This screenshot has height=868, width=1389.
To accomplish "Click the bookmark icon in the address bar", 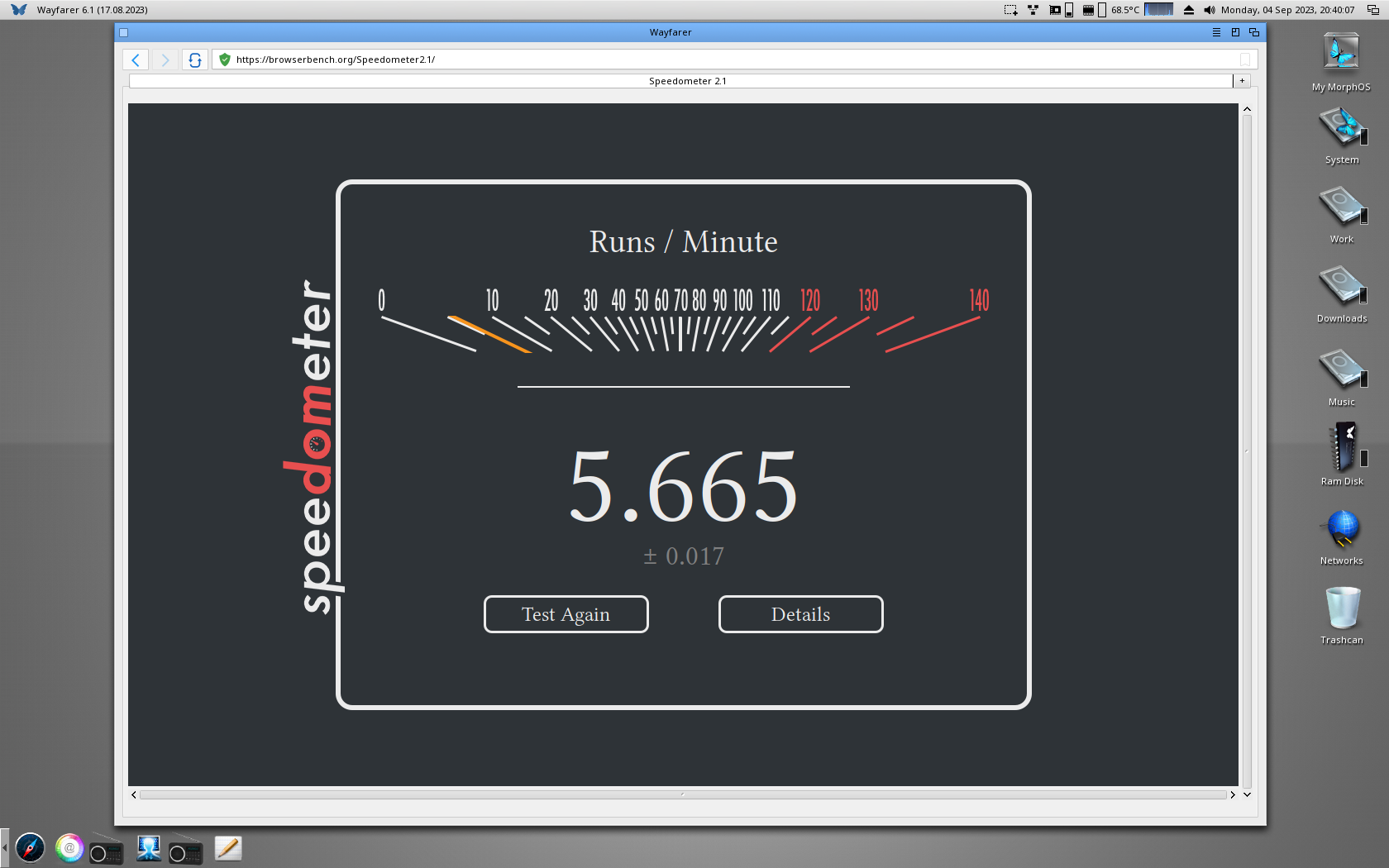I will pos(1245,60).
